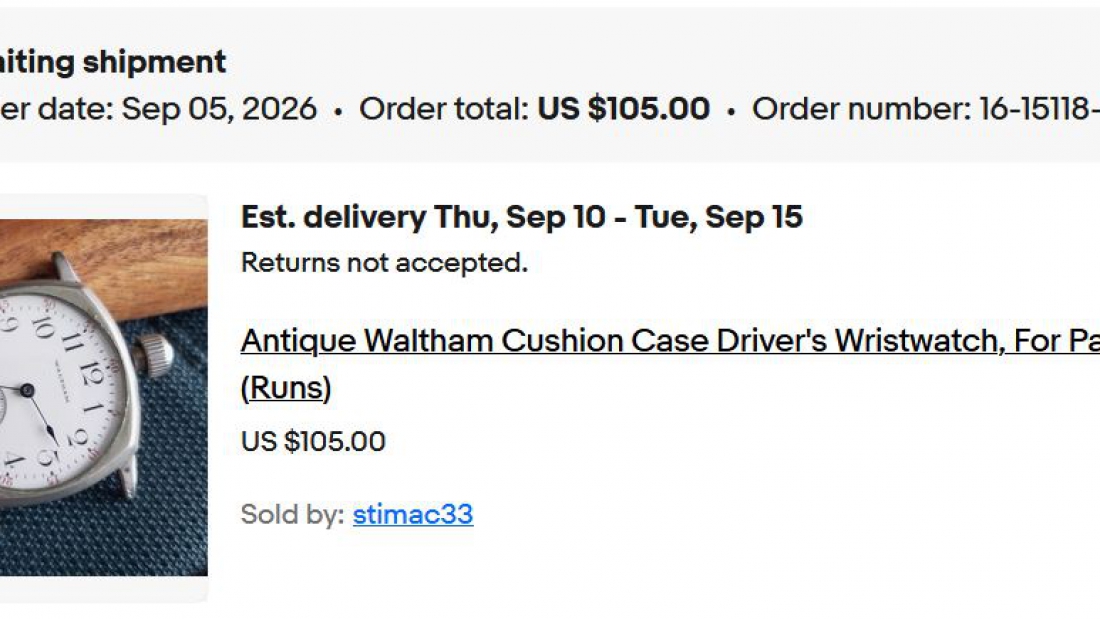This screenshot has height=619, width=1100.
Task: Click the Tue, Sep 15 delivery end date
Action: tap(718, 217)
